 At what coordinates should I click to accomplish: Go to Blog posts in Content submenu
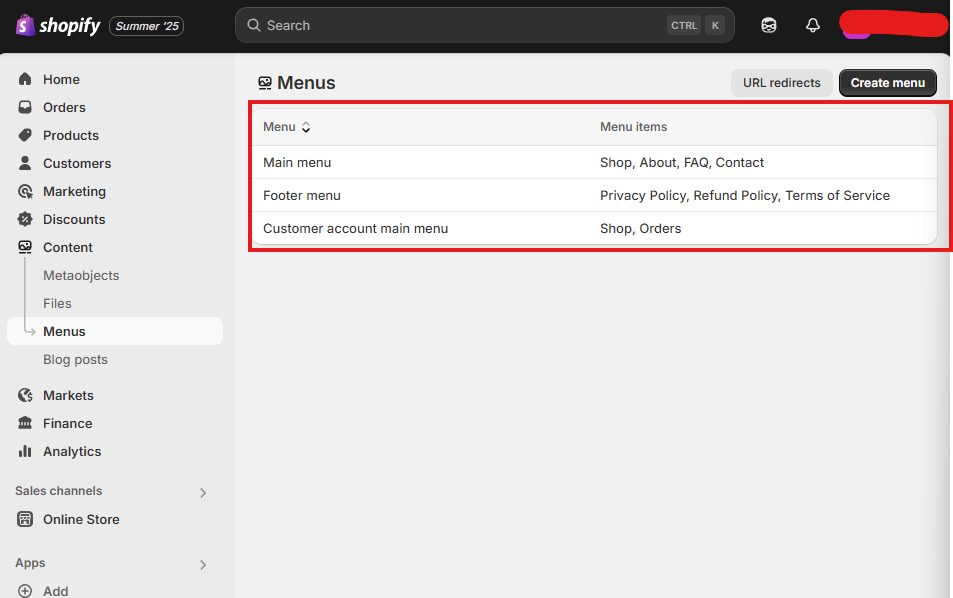pyautogui.click(x=75, y=360)
